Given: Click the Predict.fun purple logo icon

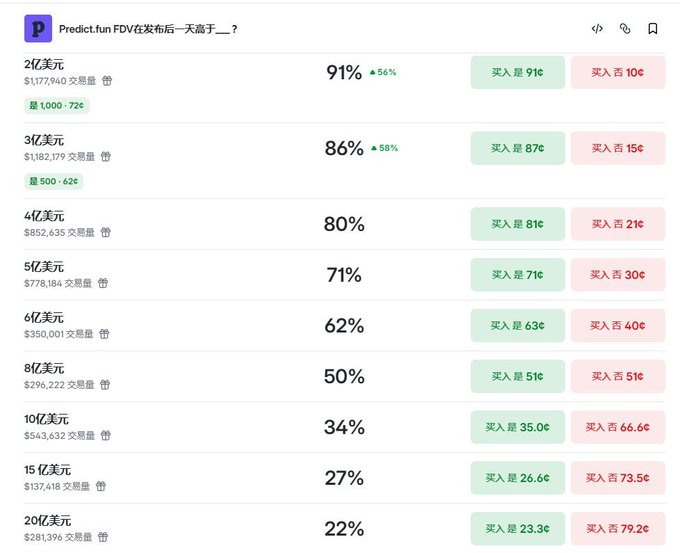Looking at the screenshot, I should 38,29.
